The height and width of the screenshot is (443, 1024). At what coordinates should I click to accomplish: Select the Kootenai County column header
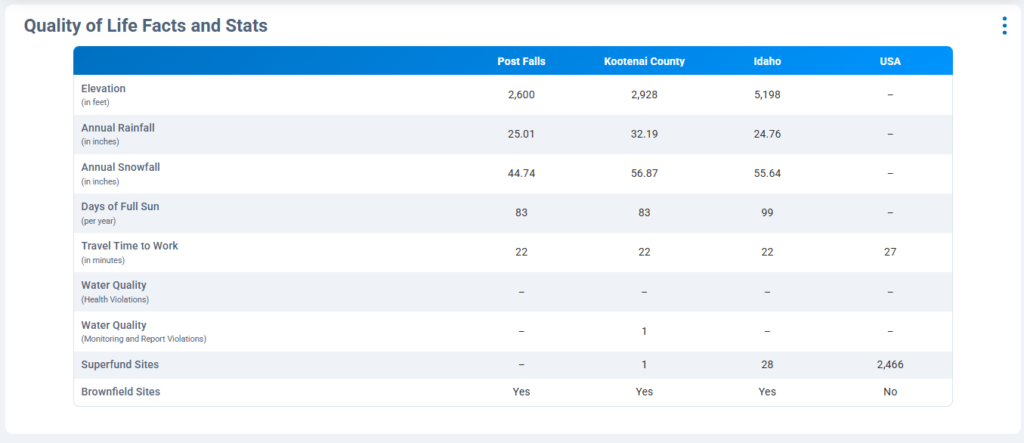[x=644, y=61]
